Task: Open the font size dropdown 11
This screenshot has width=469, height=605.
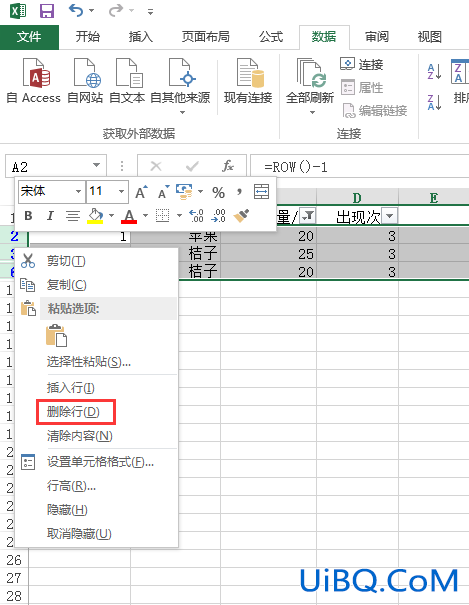Action: pos(121,191)
